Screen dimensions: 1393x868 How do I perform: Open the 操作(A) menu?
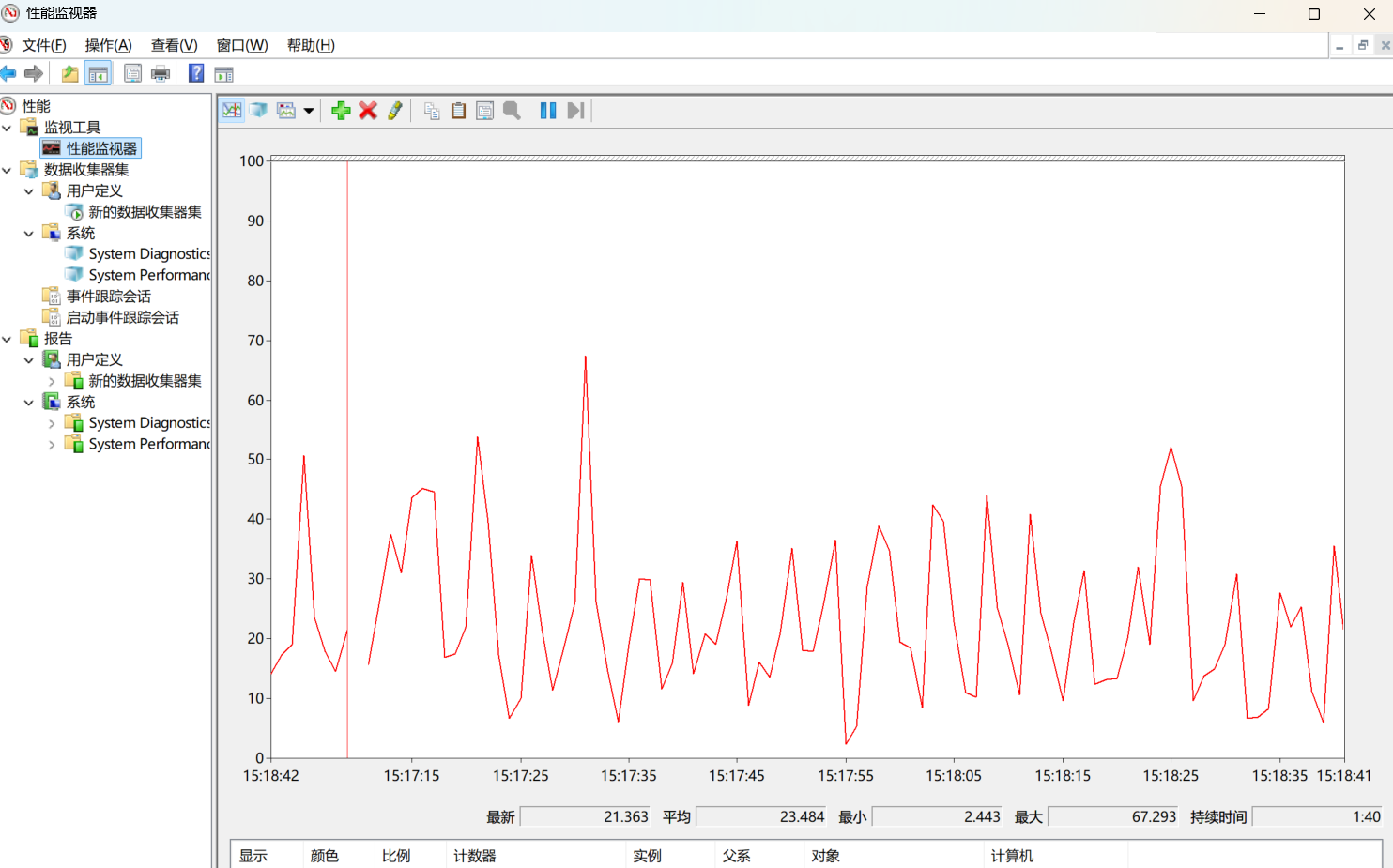pos(108,45)
